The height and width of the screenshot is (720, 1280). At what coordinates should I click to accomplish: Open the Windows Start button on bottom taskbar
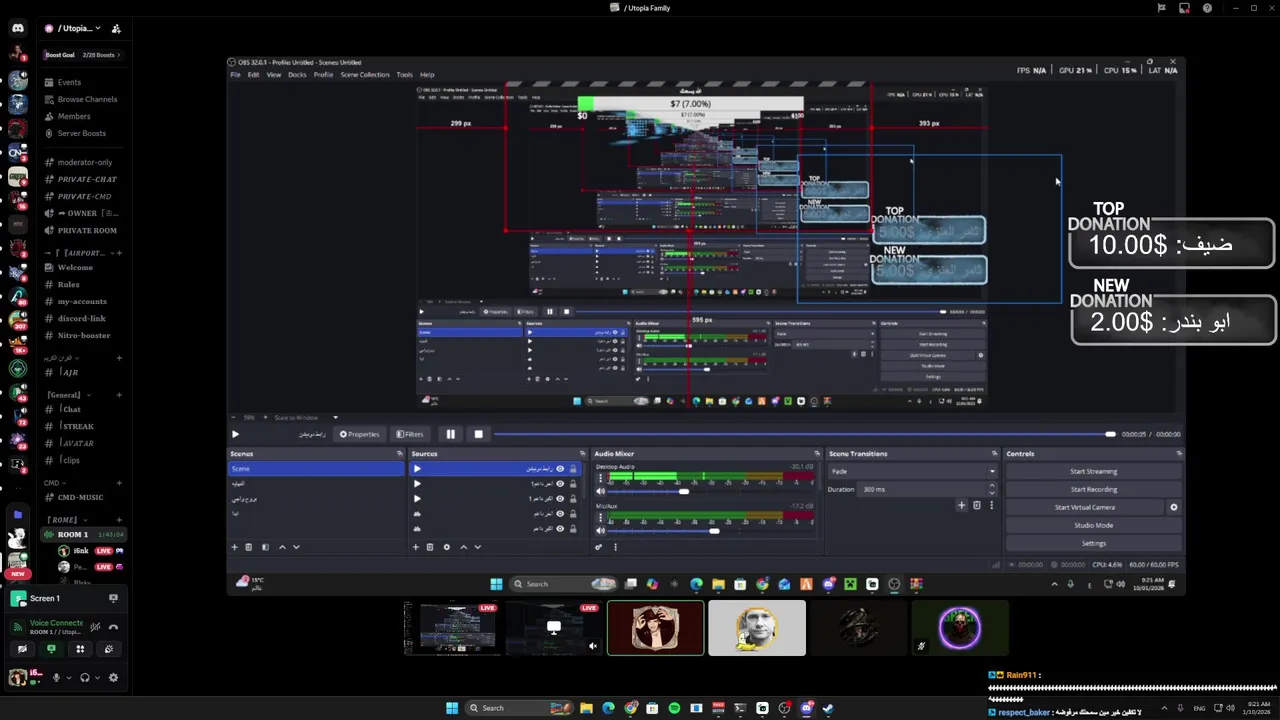click(452, 708)
